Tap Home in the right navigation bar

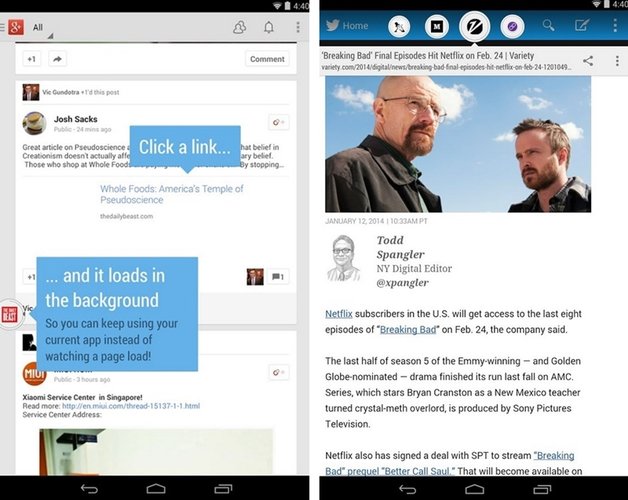tap(475, 489)
